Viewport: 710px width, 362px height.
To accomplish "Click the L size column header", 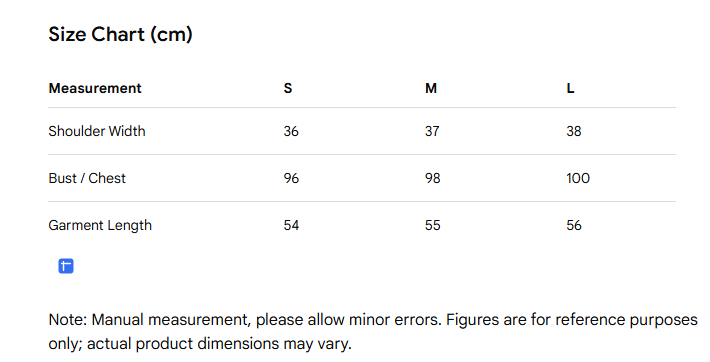I will pos(570,88).
